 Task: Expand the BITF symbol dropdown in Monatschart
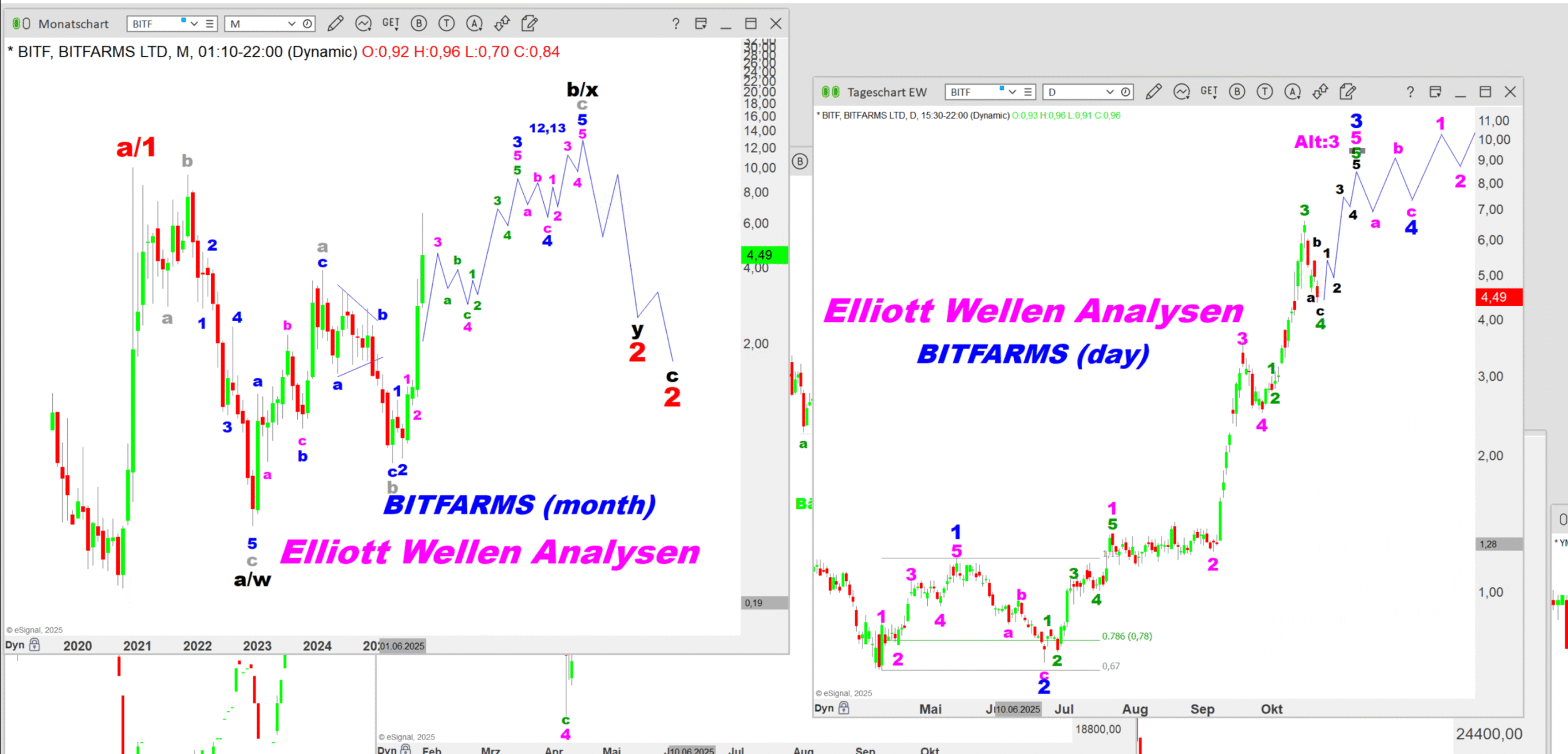click(x=194, y=24)
